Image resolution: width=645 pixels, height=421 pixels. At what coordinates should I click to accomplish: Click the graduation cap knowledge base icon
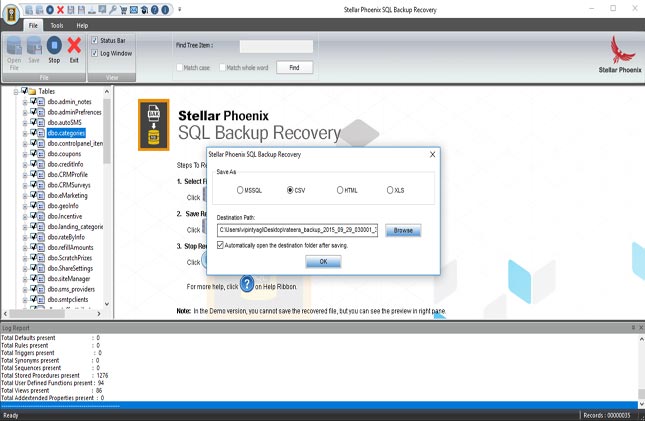pos(144,10)
